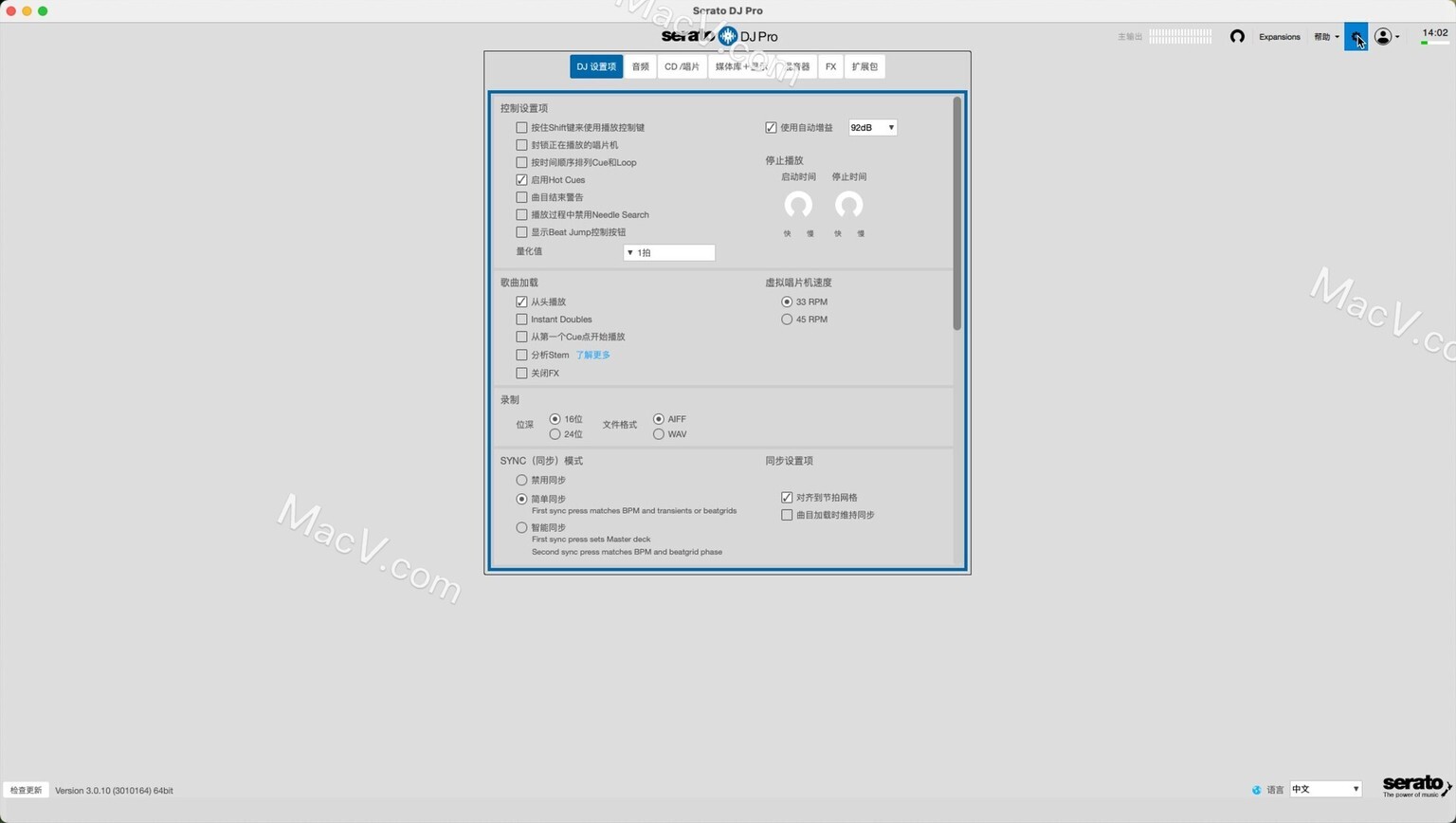This screenshot has width=1456, height=823.
Task: Uncheck 从头播放 checkbox
Action: point(521,302)
